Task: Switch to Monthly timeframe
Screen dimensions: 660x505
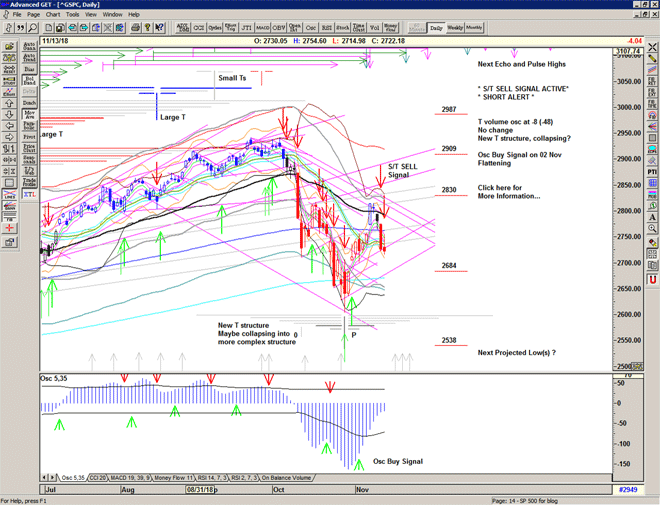Action: (x=474, y=28)
